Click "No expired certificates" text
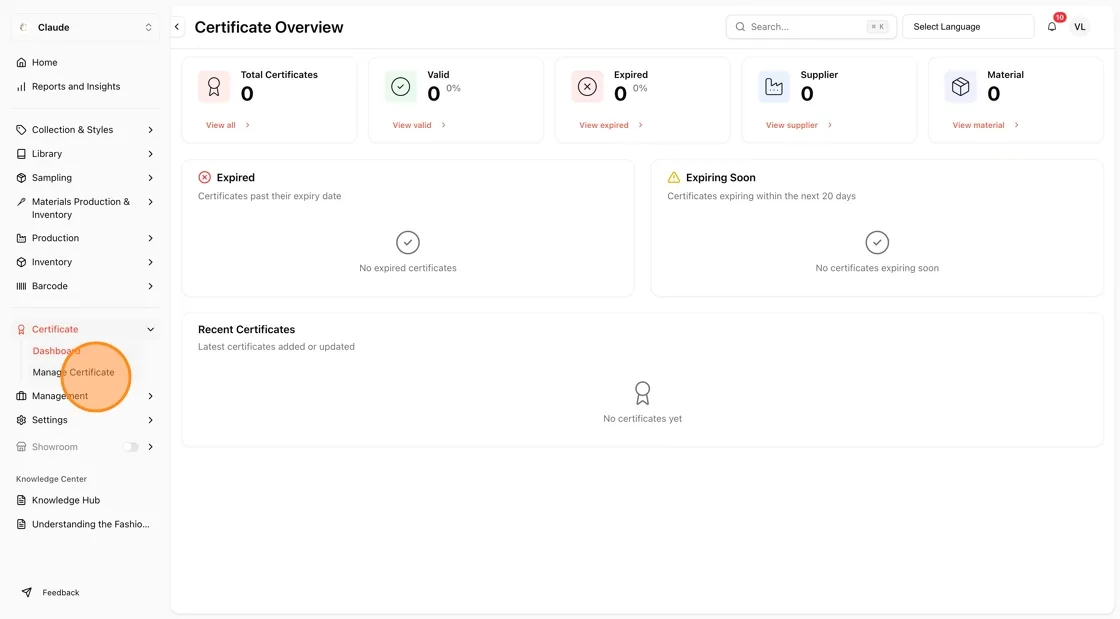 point(408,268)
